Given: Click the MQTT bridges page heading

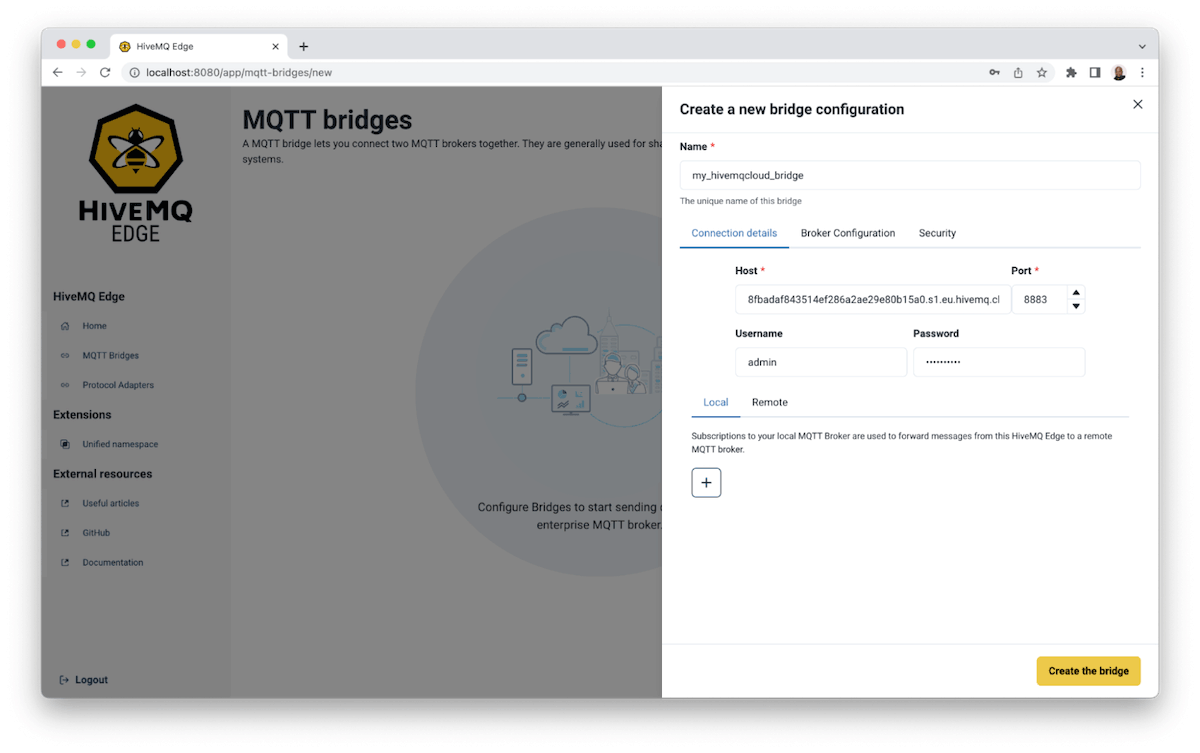Looking at the screenshot, I should point(327,120).
